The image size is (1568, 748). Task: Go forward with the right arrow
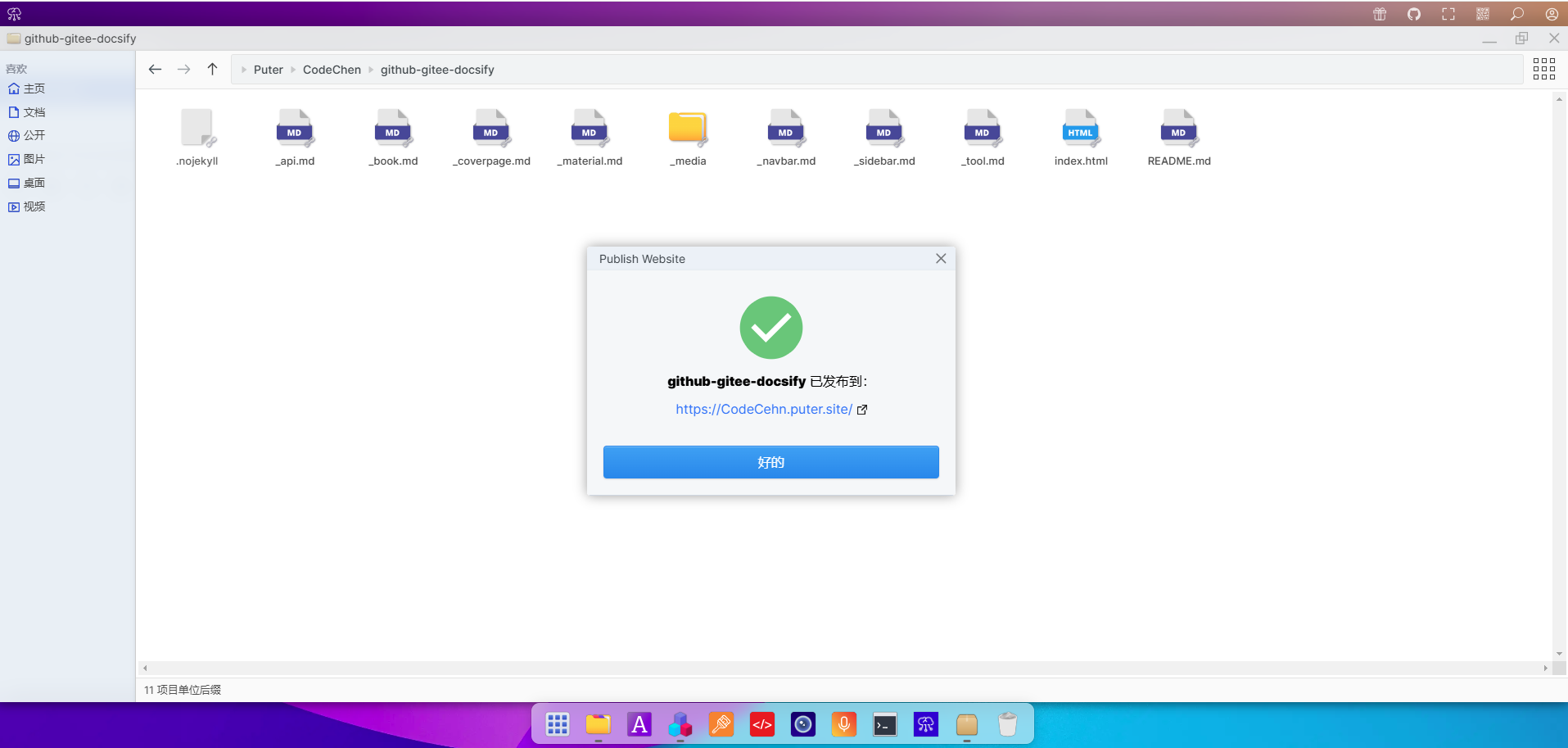point(183,70)
